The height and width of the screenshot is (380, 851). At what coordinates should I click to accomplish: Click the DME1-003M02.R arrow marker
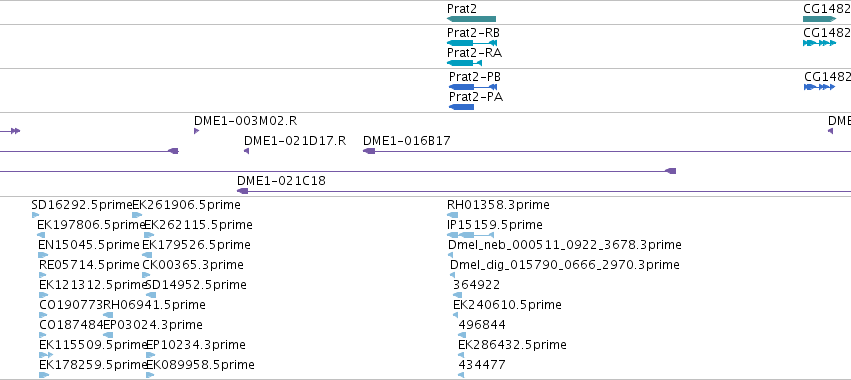click(196, 131)
